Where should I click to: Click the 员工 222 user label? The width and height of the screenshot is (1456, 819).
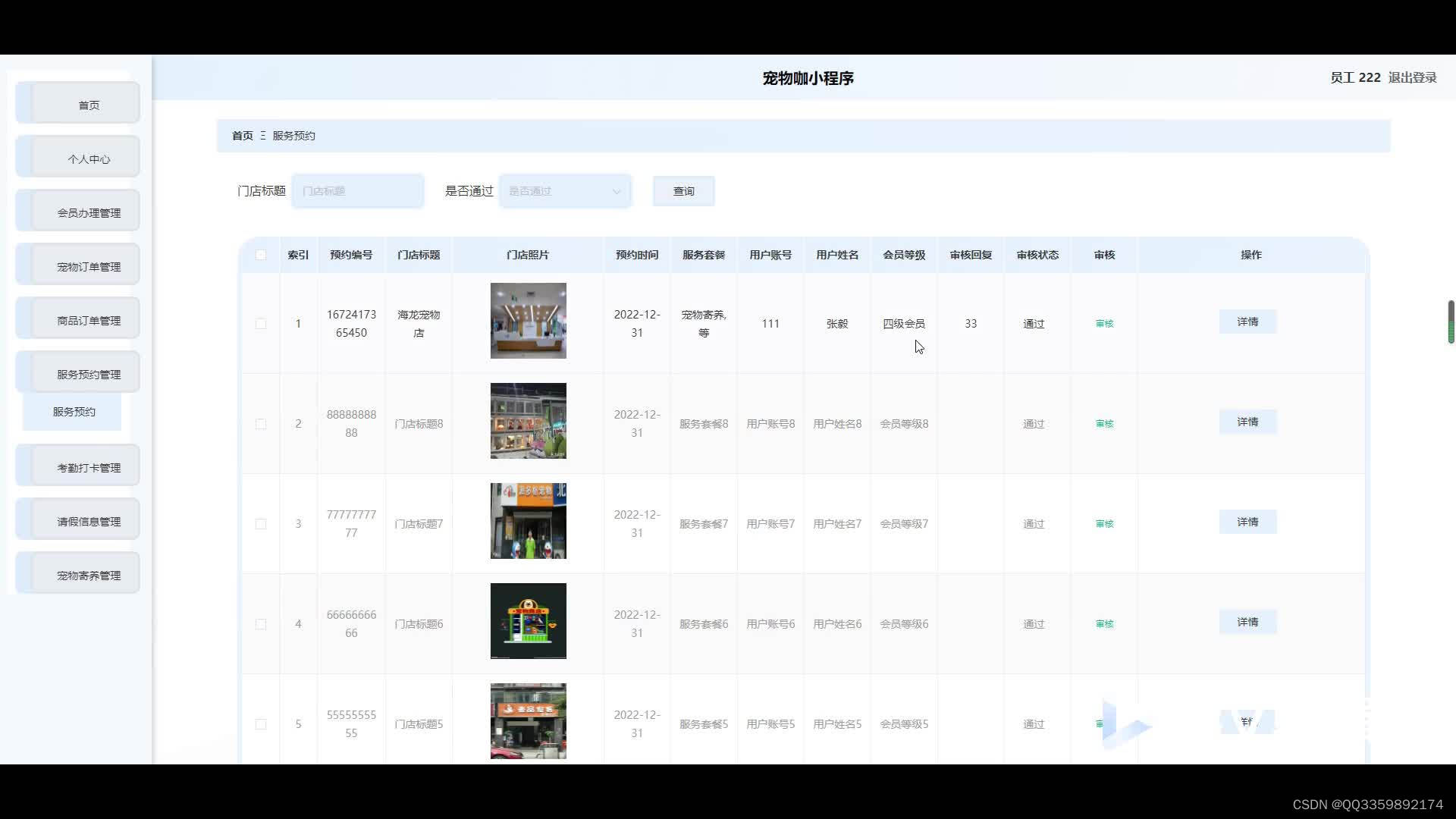click(x=1355, y=77)
